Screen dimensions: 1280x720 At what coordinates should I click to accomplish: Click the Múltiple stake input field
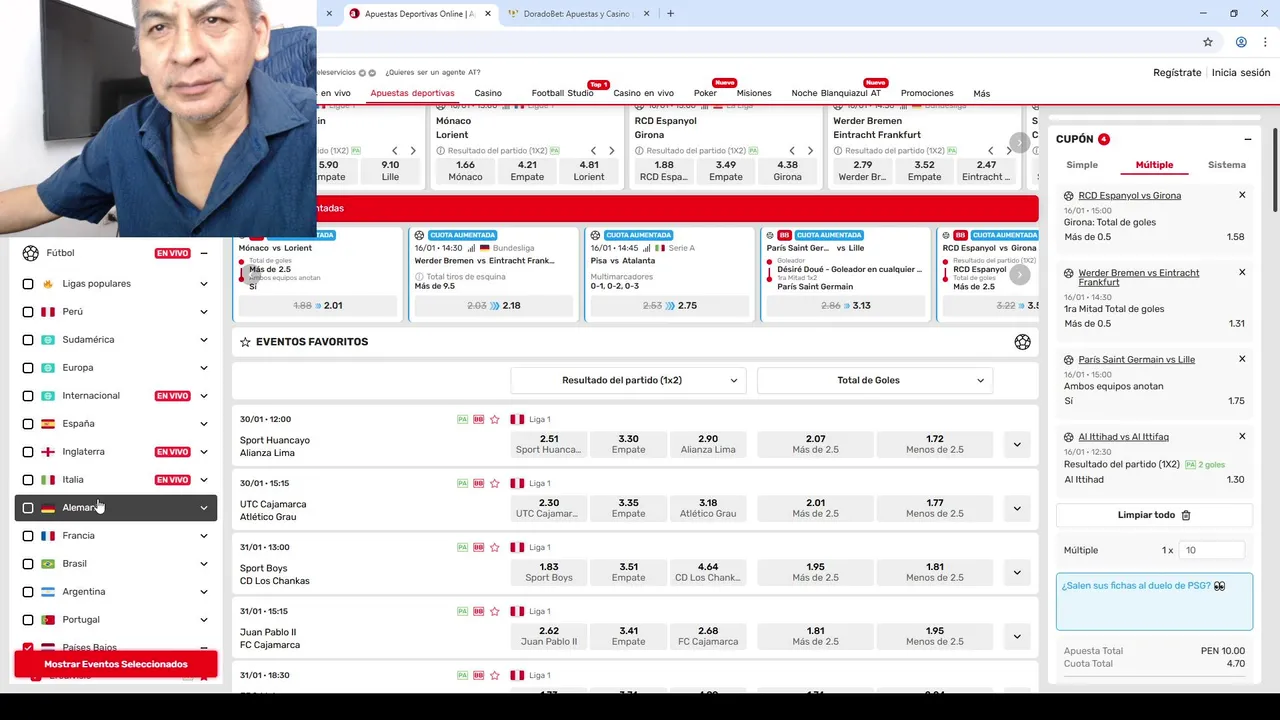[x=1211, y=550]
